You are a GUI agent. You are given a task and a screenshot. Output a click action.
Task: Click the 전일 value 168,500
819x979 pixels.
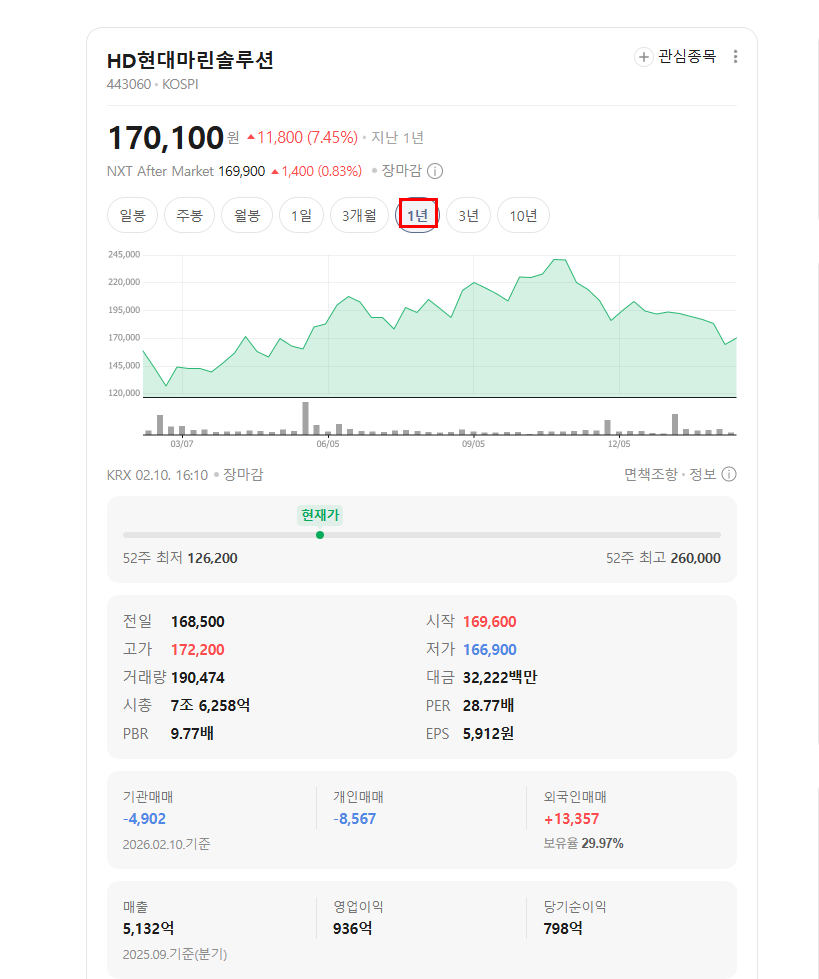click(x=197, y=622)
